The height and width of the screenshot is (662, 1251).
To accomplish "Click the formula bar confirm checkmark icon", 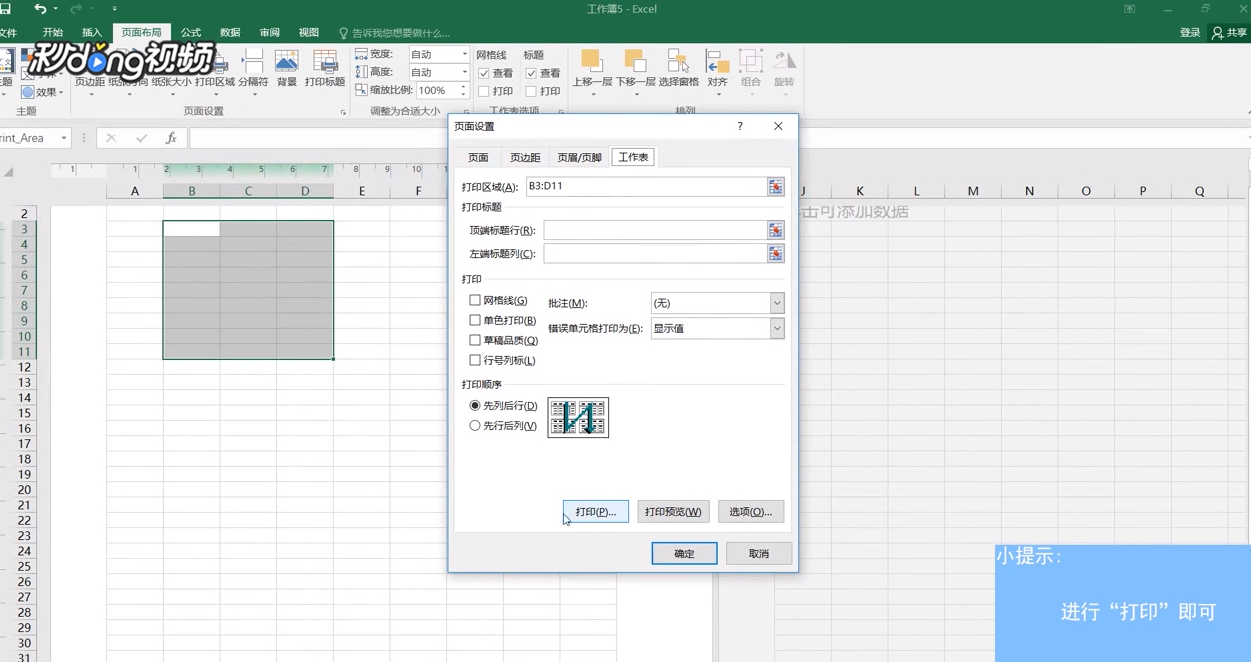I will pyautogui.click(x=141, y=138).
